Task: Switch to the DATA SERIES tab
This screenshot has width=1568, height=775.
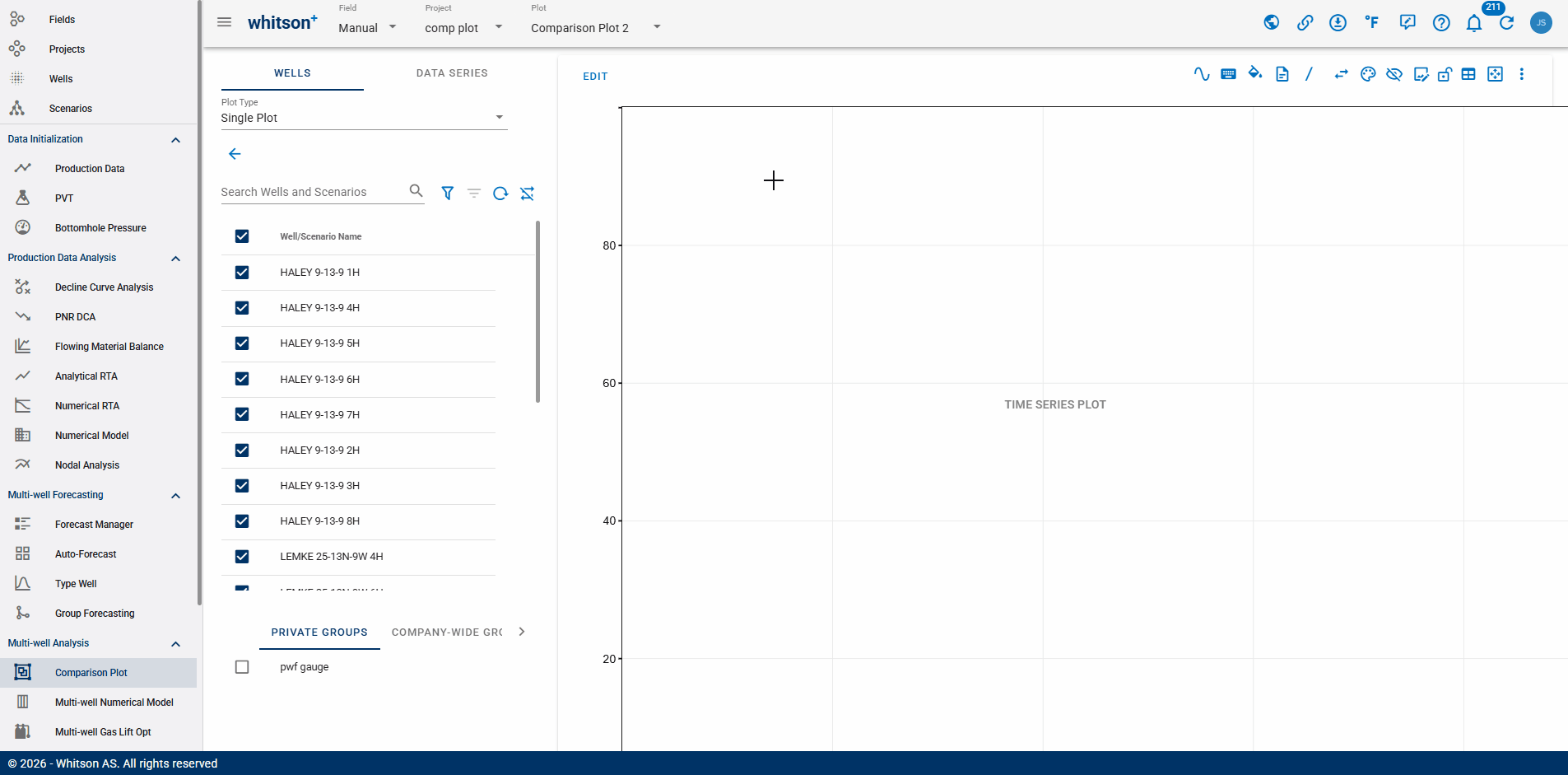Action: tap(452, 73)
